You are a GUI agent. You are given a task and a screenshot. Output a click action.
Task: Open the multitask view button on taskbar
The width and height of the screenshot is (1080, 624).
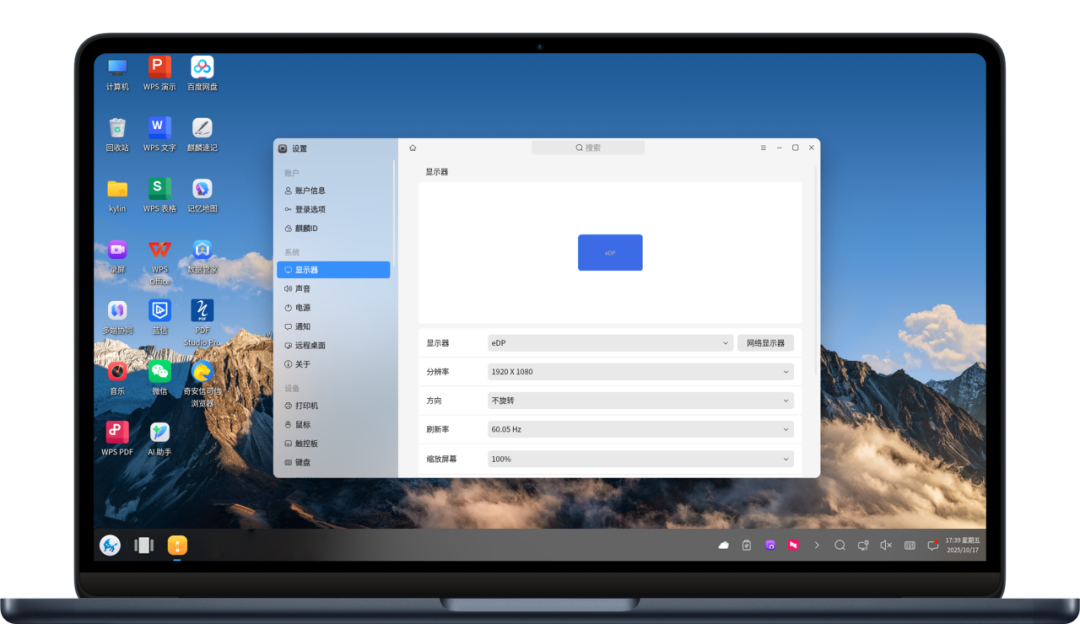coord(144,545)
